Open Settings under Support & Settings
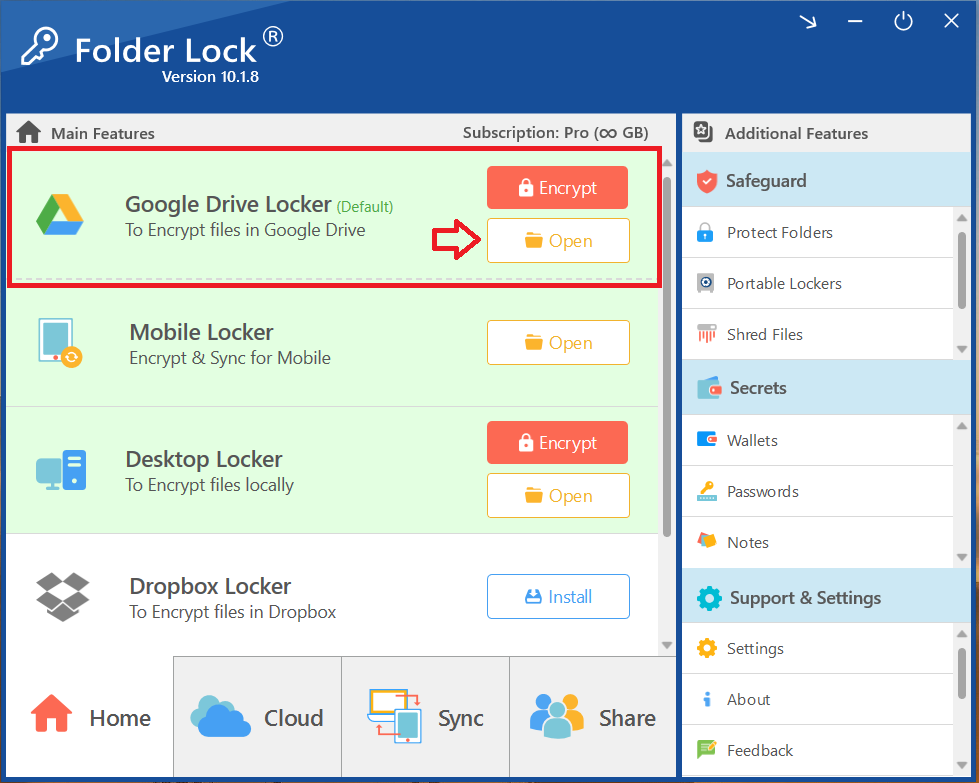Screen dimensions: 979x783 click(x=818, y=648)
